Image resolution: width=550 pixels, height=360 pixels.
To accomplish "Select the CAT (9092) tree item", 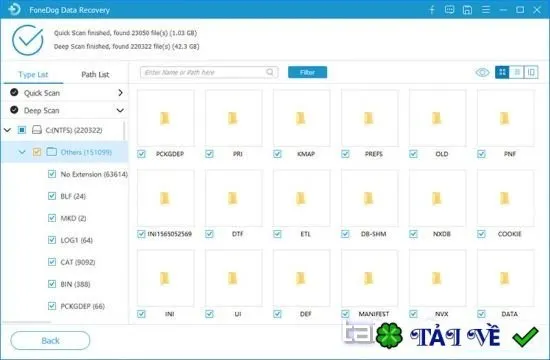I will tap(78, 262).
